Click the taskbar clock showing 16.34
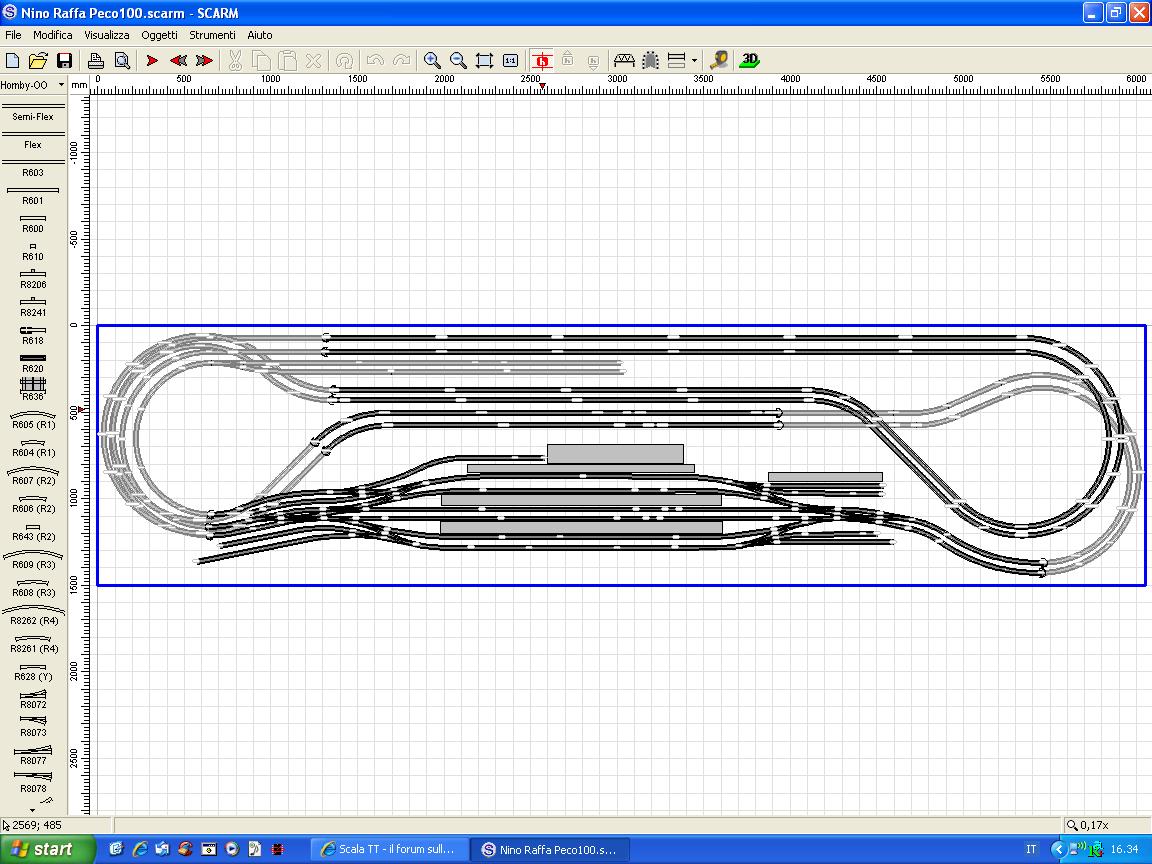 point(1124,849)
